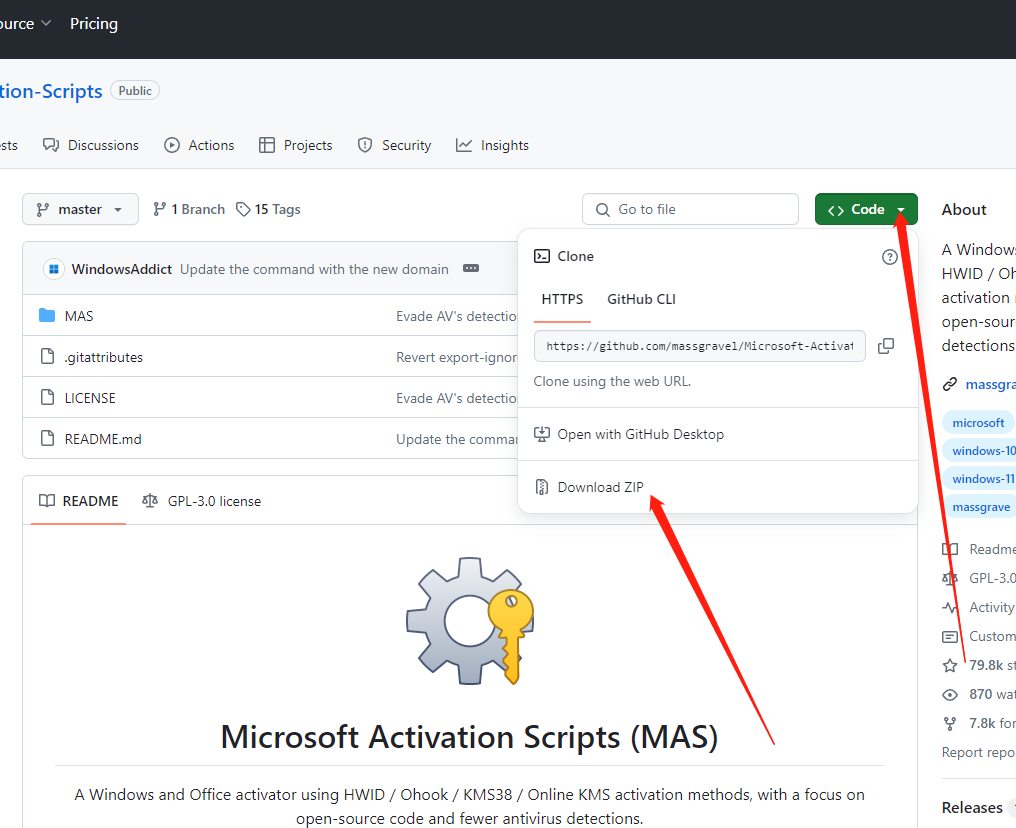Open commit message for MAS folder
The image size is (1016, 828).
click(x=457, y=316)
